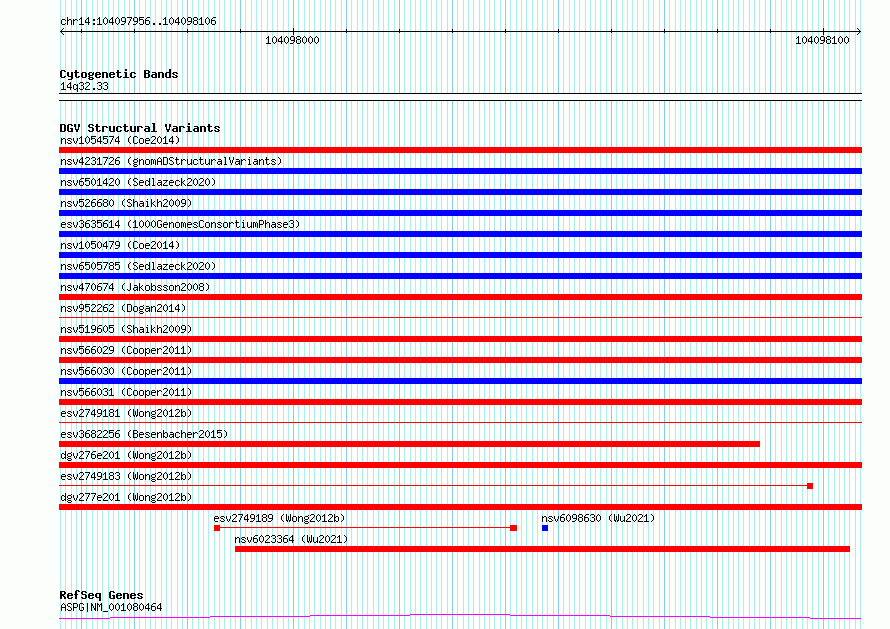The image size is (890, 629).
Task: Select the red bar under nsv566029
Action: point(460,360)
